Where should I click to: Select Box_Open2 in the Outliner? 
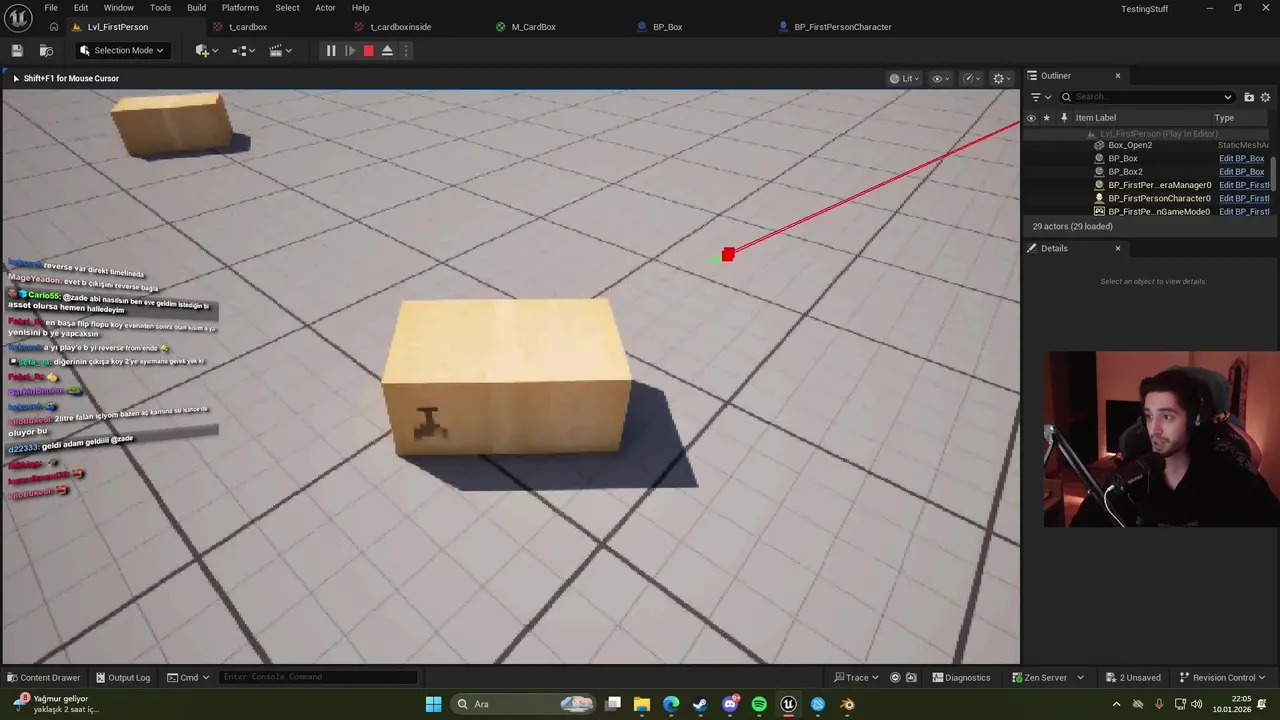tap(1129, 145)
